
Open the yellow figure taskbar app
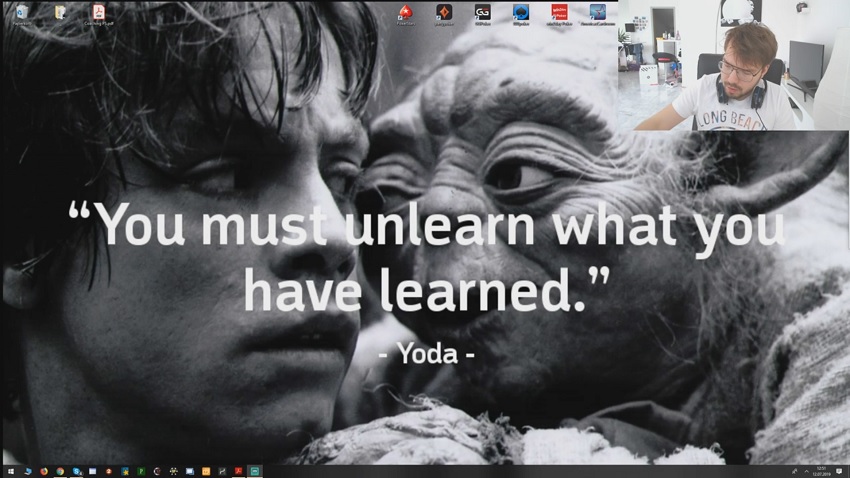[x=173, y=471]
